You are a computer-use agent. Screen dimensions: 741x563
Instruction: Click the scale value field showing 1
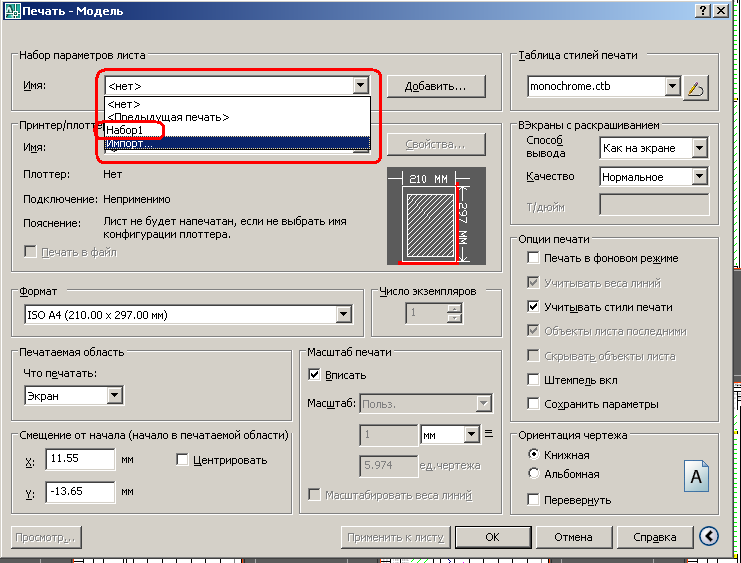click(x=389, y=434)
